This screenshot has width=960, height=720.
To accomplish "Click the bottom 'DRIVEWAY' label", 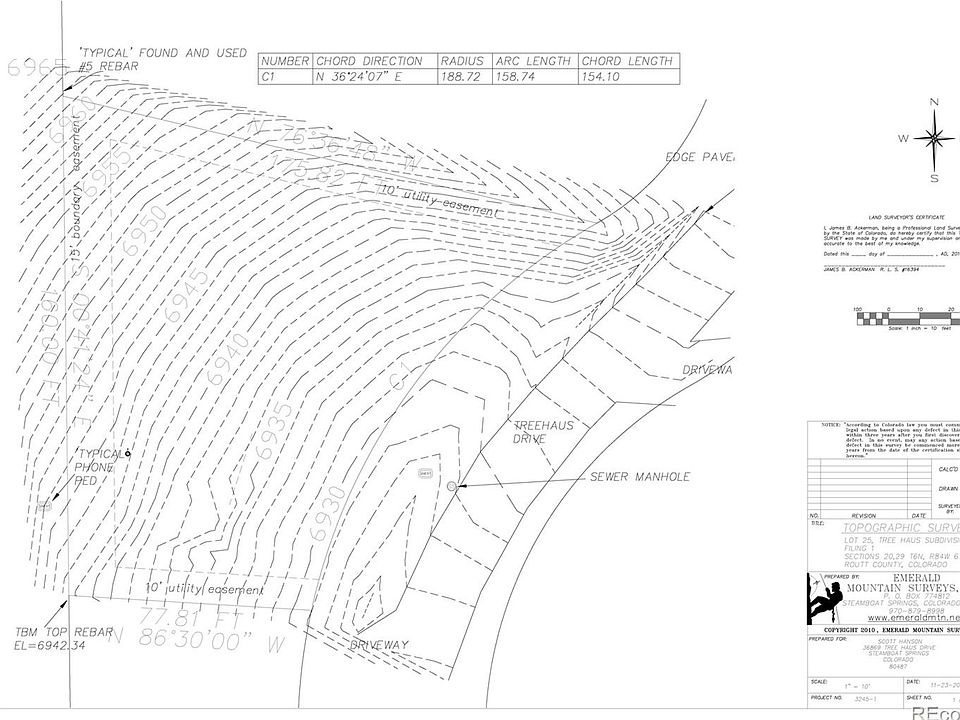I will (x=380, y=645).
